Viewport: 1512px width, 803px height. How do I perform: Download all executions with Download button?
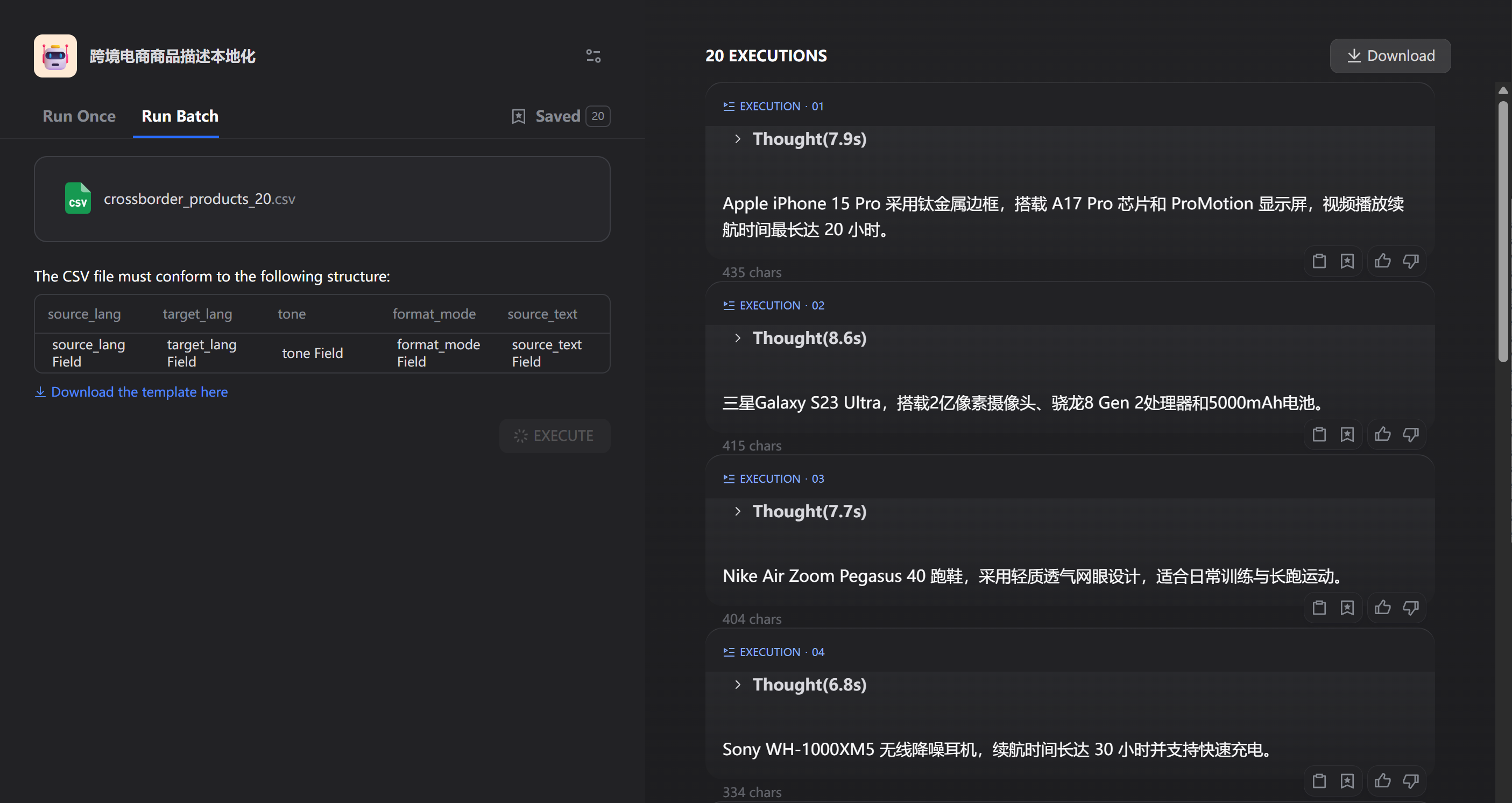click(x=1390, y=56)
